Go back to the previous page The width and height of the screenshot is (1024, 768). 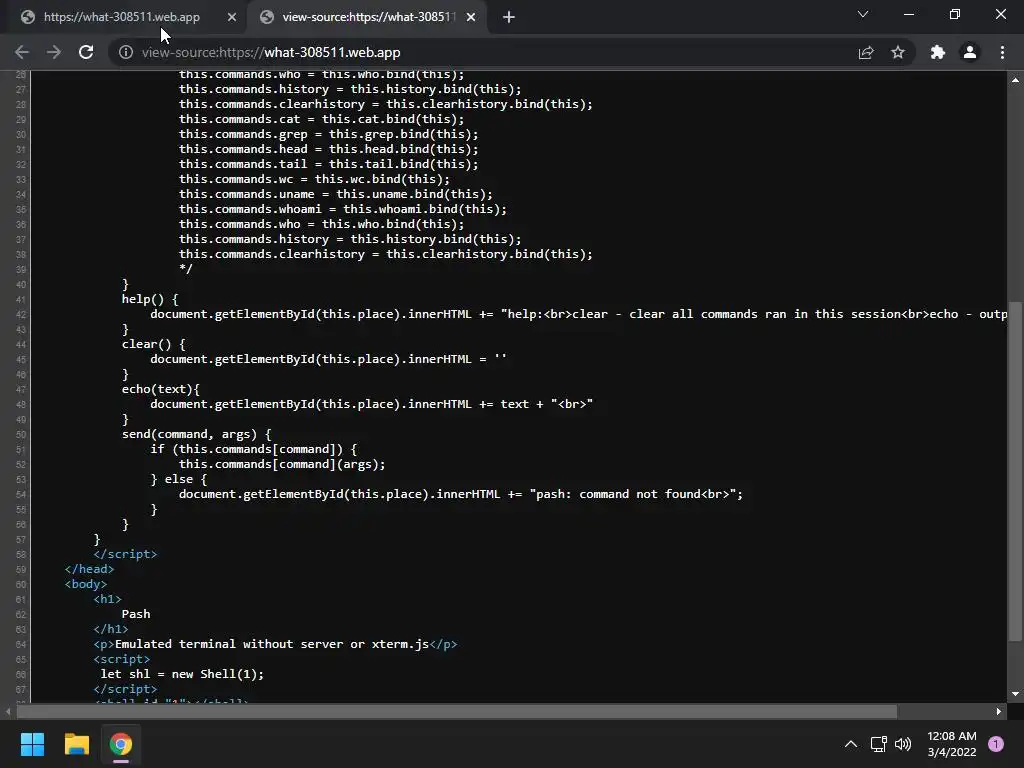[x=22, y=52]
